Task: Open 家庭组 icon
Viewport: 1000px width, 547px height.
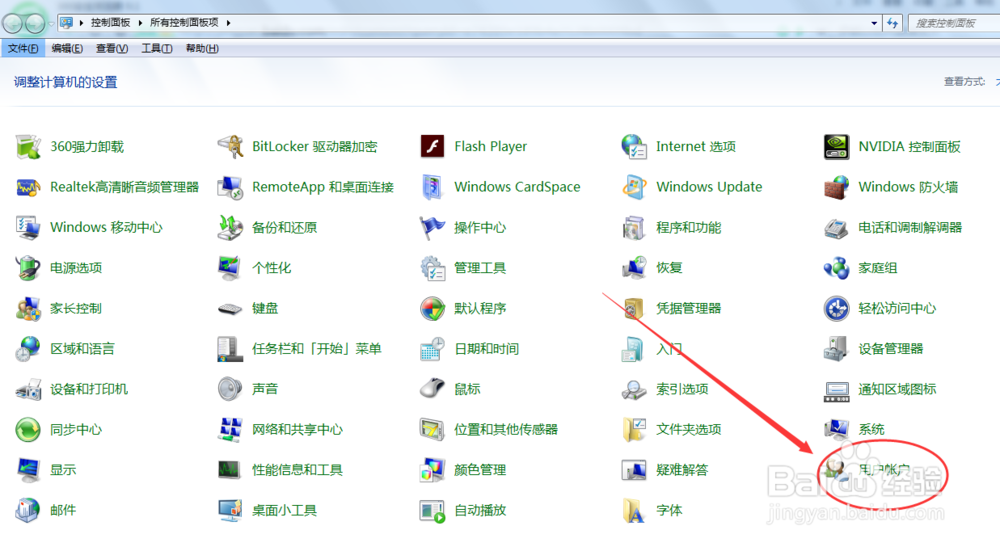Action: pos(836,268)
